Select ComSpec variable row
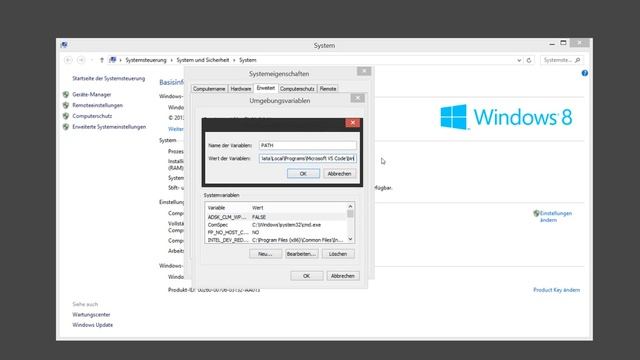Viewport: 640px width, 360px height. (276, 225)
